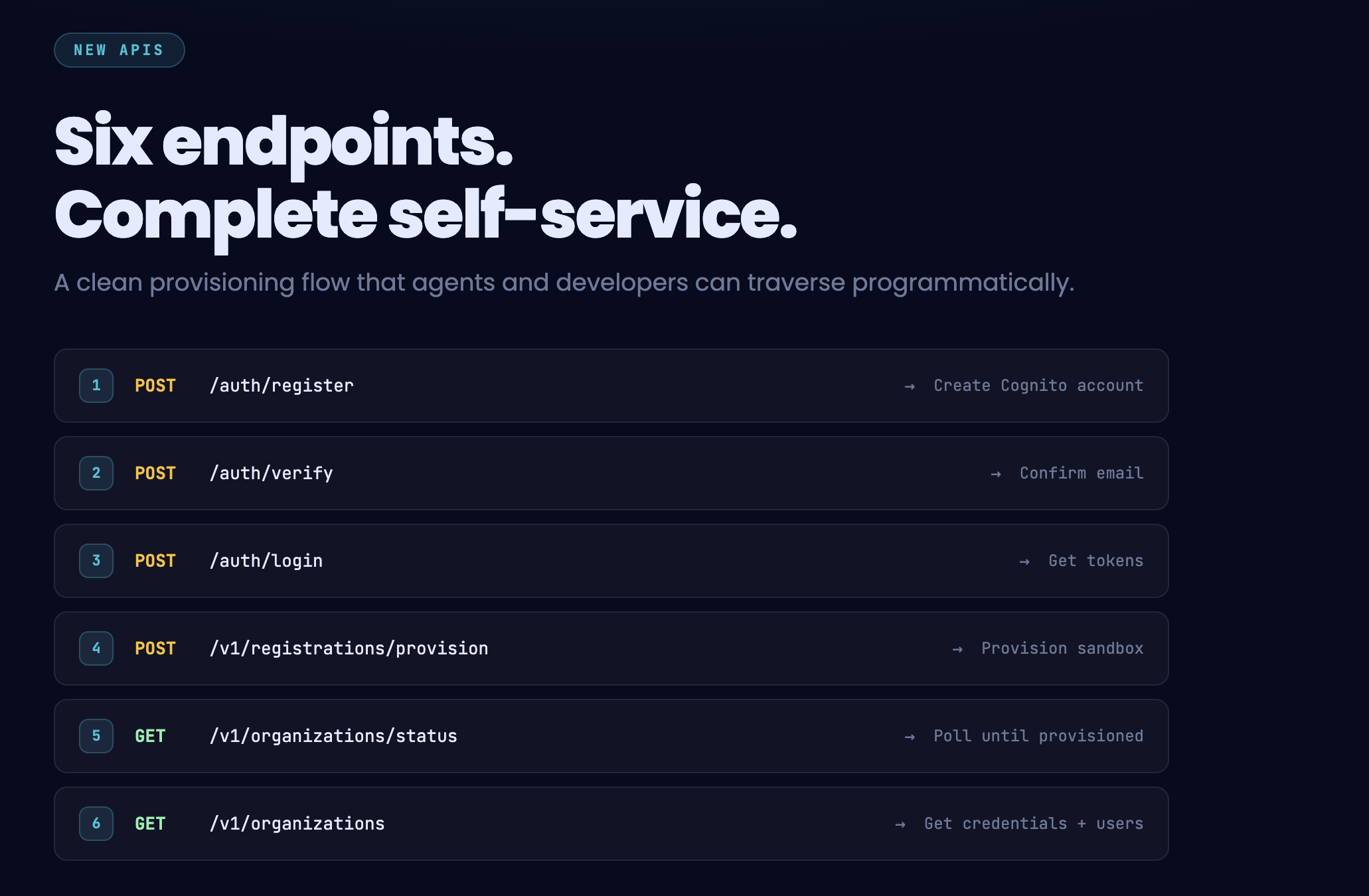Image resolution: width=1369 pixels, height=896 pixels.
Task: Select badge 3 on the login endpoint row
Action: [96, 561]
